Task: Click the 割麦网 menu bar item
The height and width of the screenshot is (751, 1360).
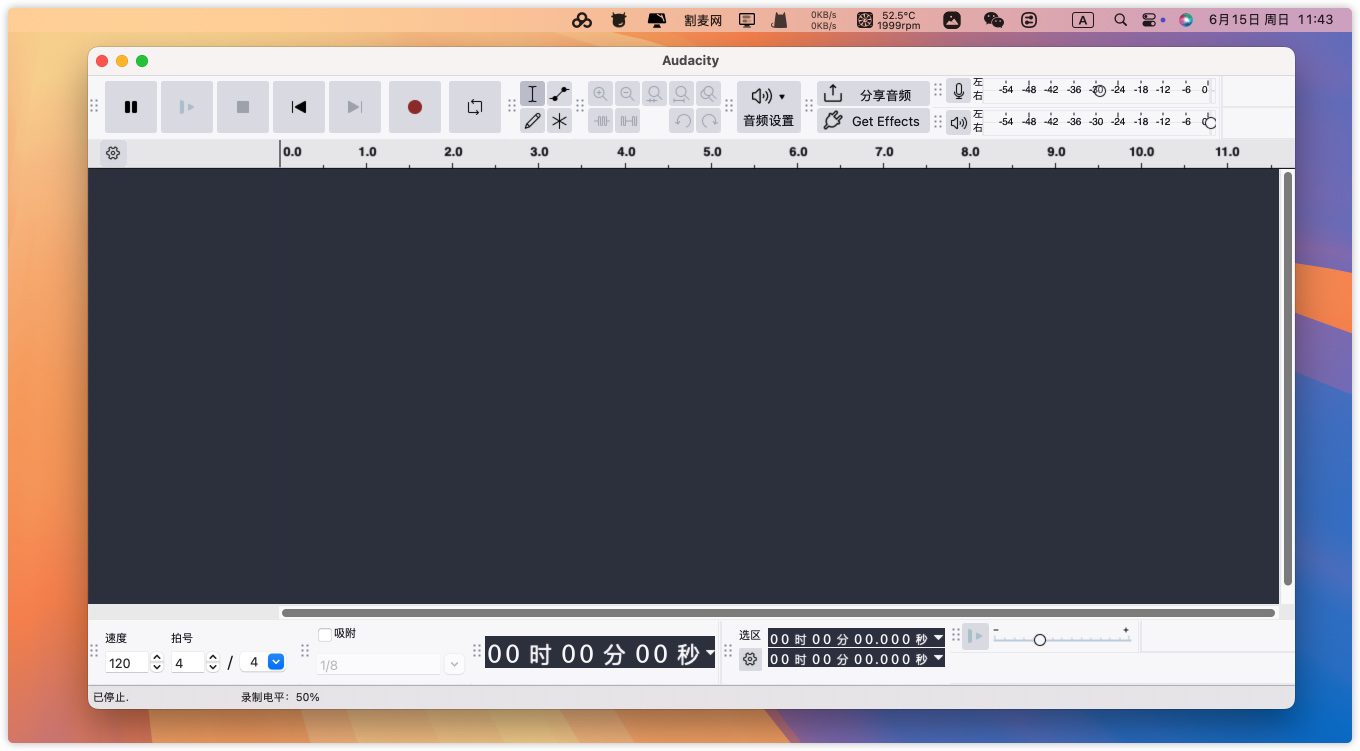Action: tap(703, 20)
